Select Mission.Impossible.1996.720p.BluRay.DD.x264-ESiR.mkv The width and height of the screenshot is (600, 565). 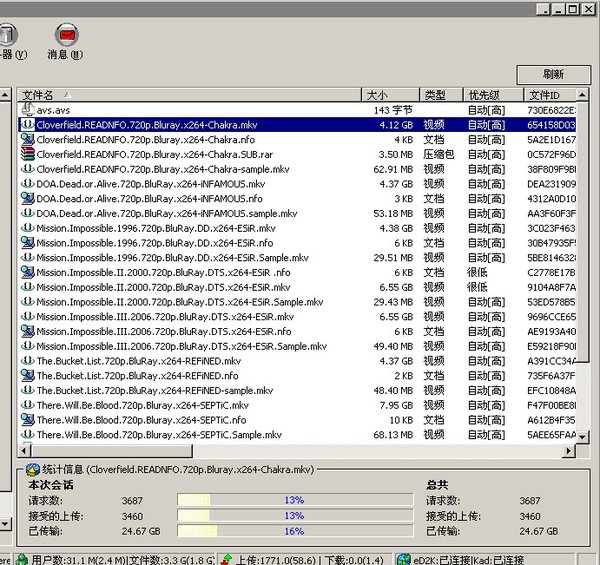click(156, 228)
